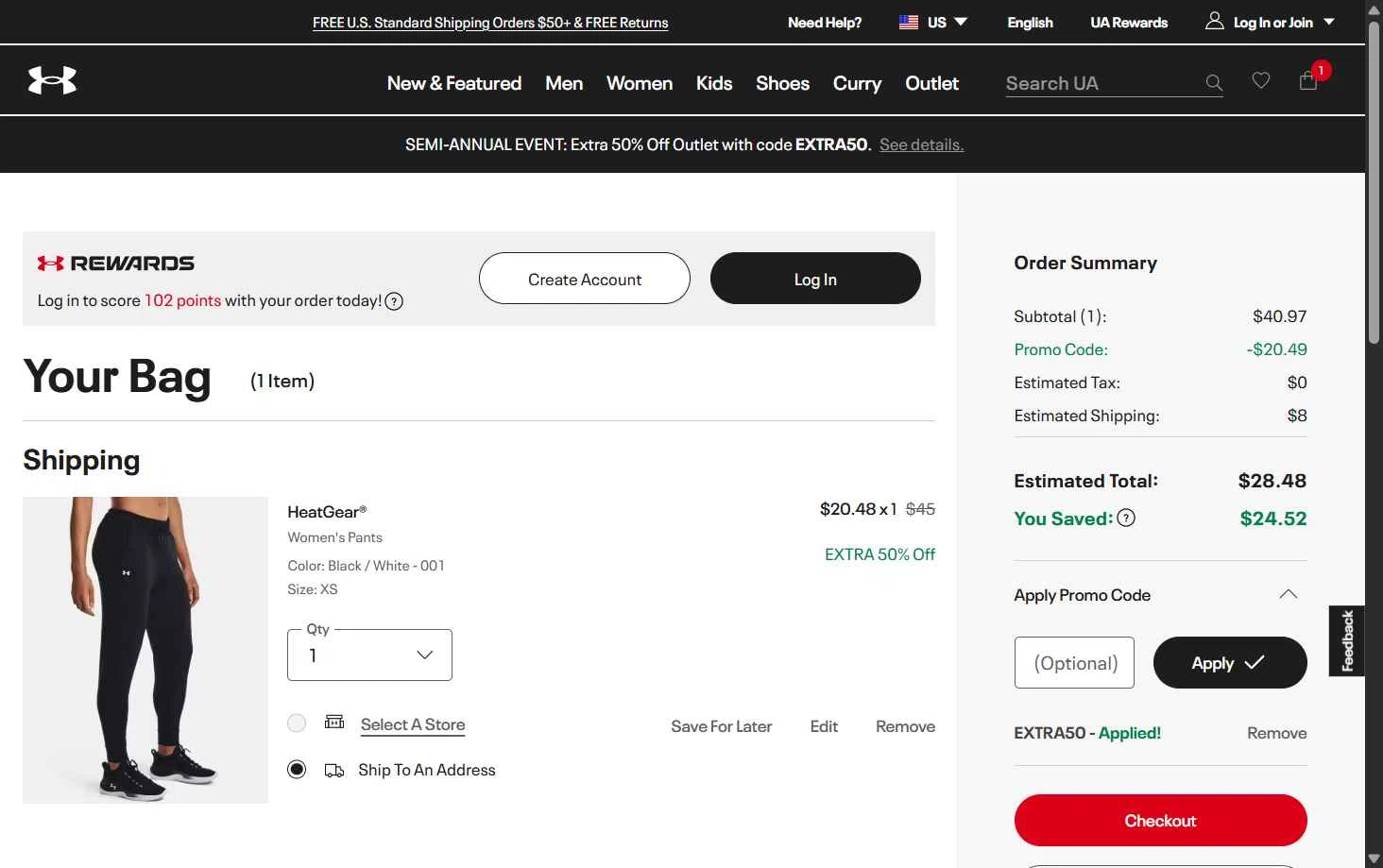Open the New & Featured menu

point(454,83)
